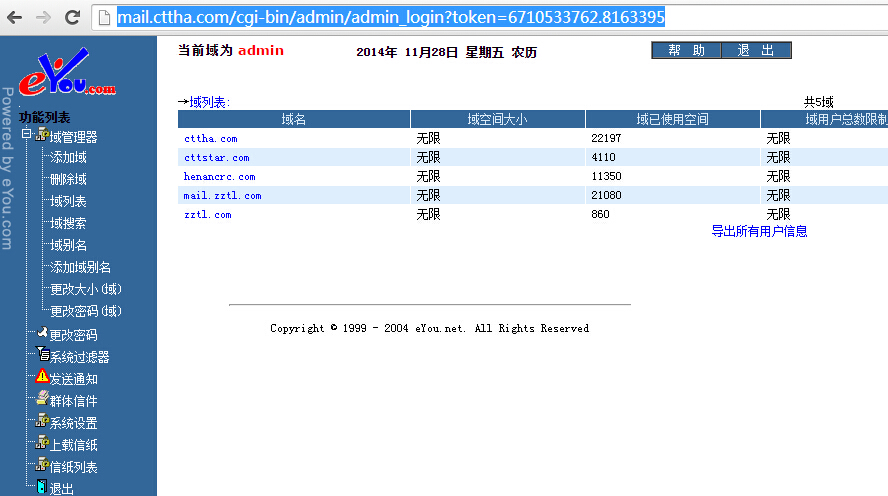Click the used-space value 860

(600, 215)
